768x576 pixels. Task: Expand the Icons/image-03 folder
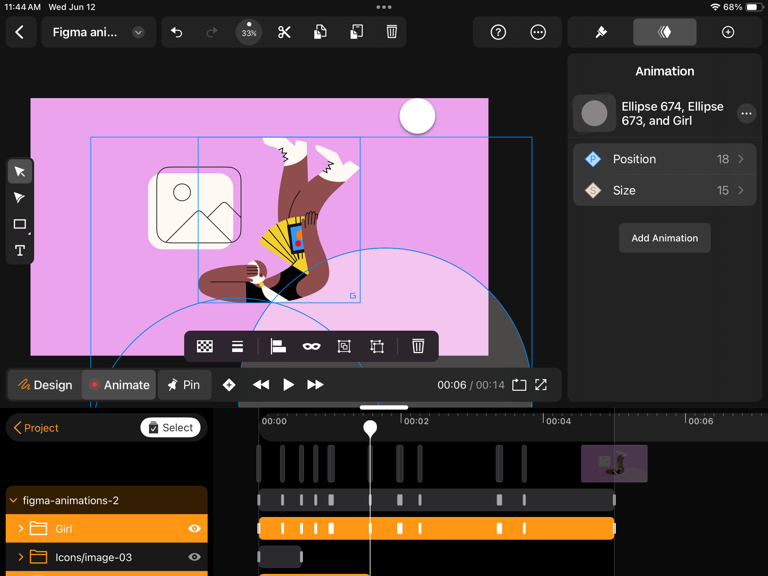pyautogui.click(x=21, y=557)
